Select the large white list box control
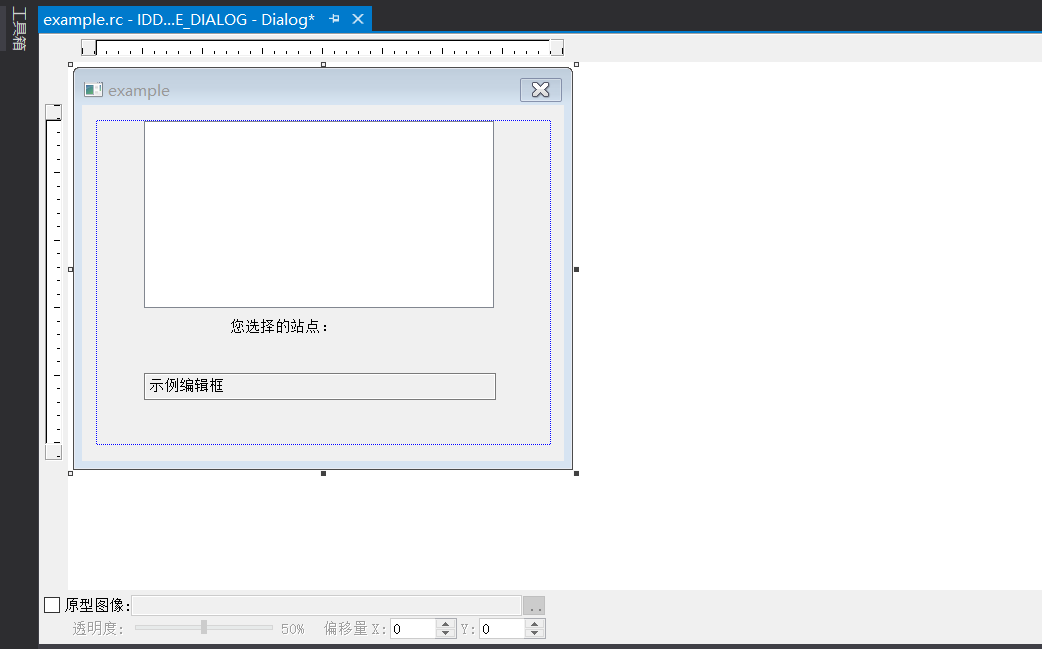The height and width of the screenshot is (649, 1042). tap(319, 214)
